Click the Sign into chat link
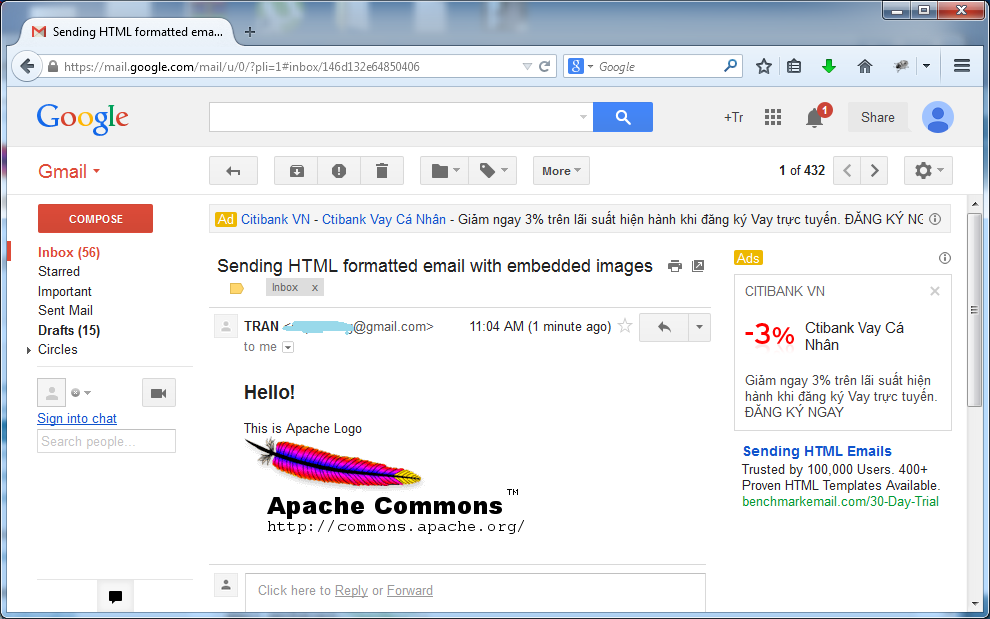990x619 pixels. [77, 418]
